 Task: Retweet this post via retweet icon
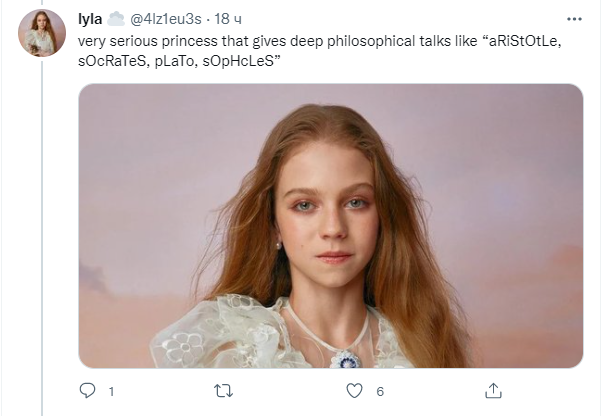point(224,390)
